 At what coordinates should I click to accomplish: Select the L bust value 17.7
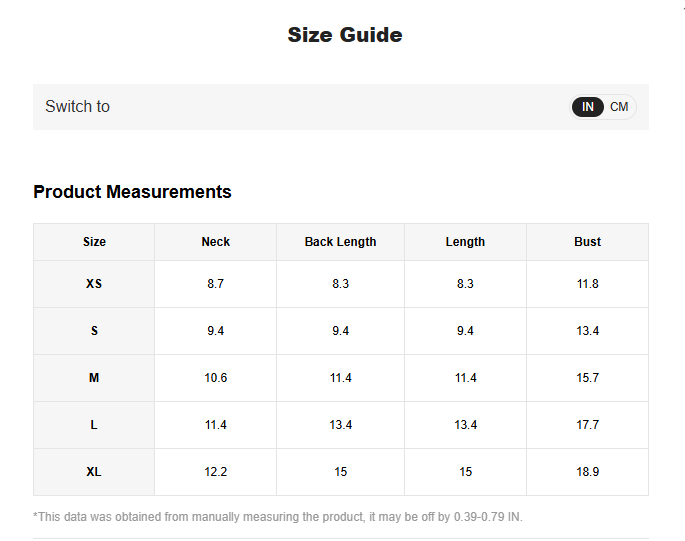tap(587, 425)
